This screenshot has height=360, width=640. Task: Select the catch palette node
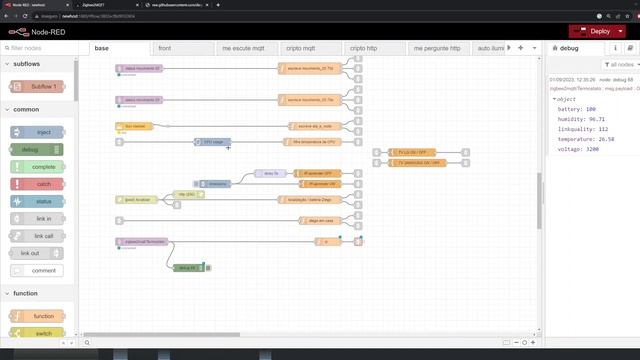37,184
